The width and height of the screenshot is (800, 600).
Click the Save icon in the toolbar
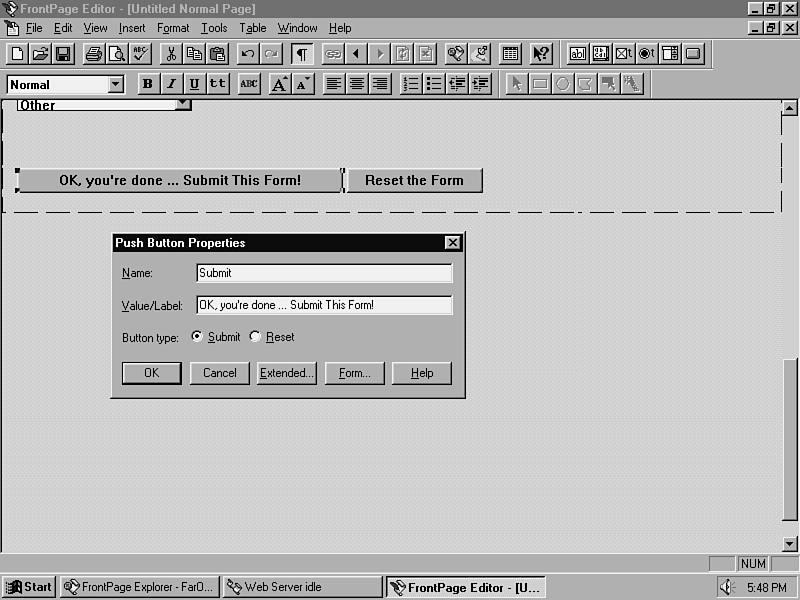click(x=63, y=54)
